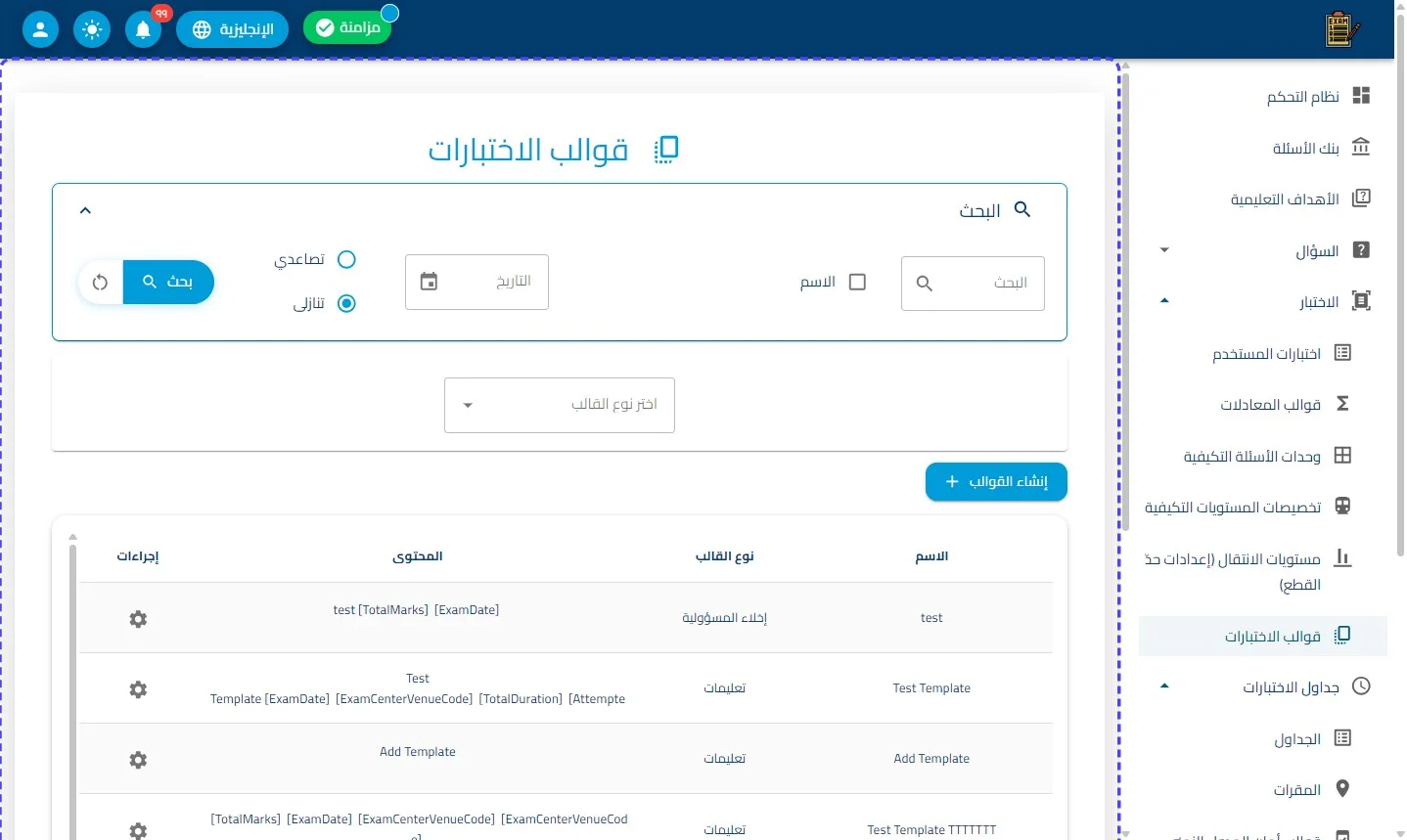1407x840 pixels.
Task: Open قوالب المعادلات sidebar item
Action: 1263,404
